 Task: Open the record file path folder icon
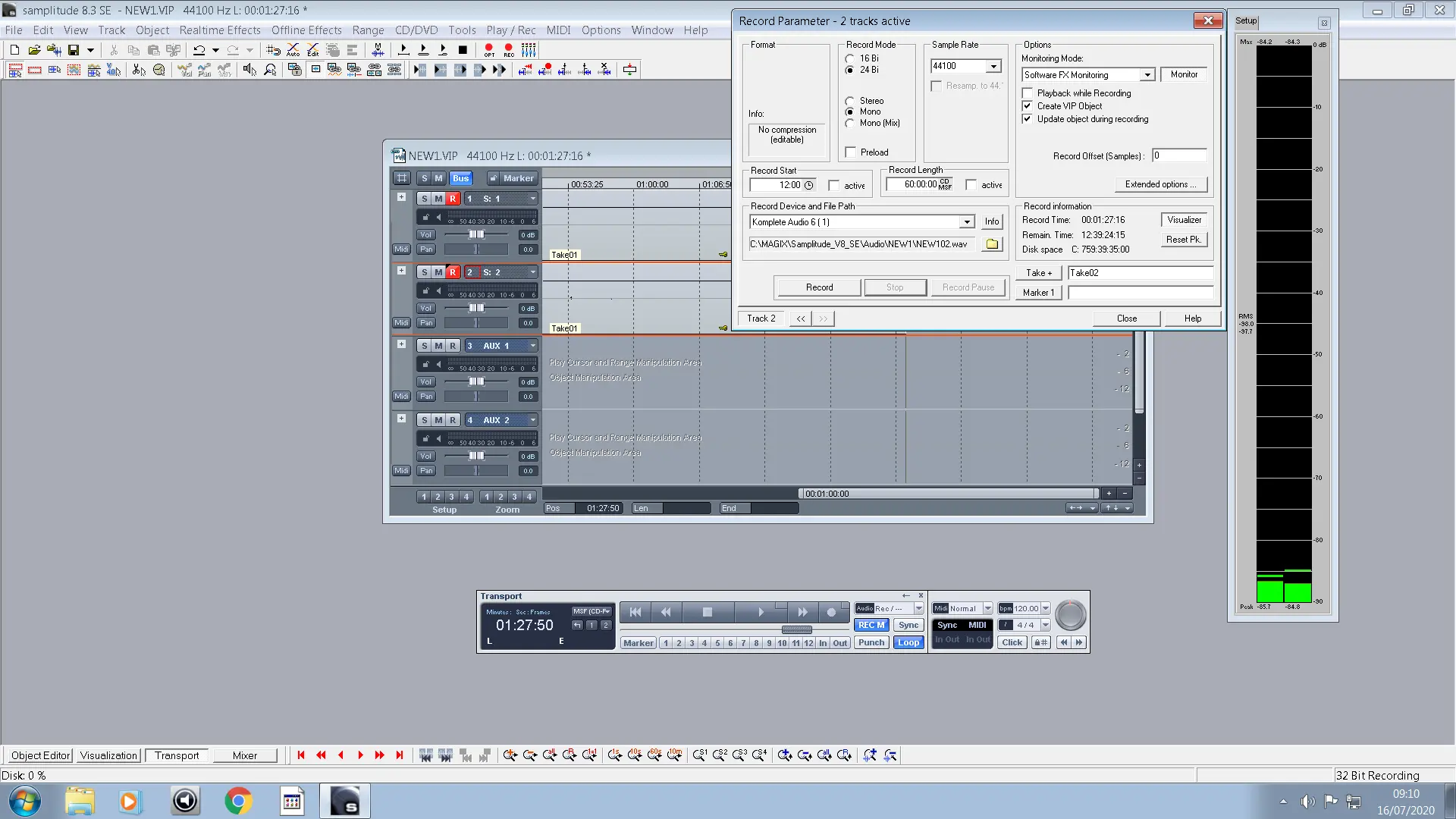coord(992,244)
